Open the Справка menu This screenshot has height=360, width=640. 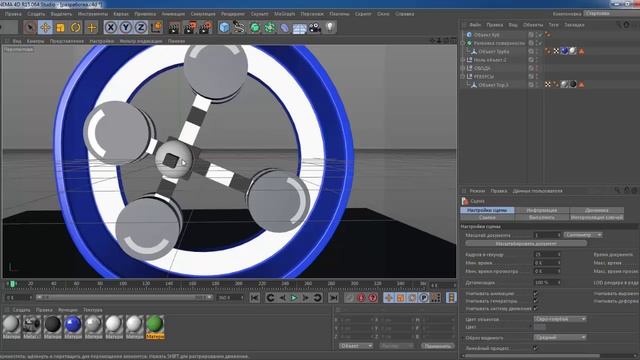tap(404, 14)
